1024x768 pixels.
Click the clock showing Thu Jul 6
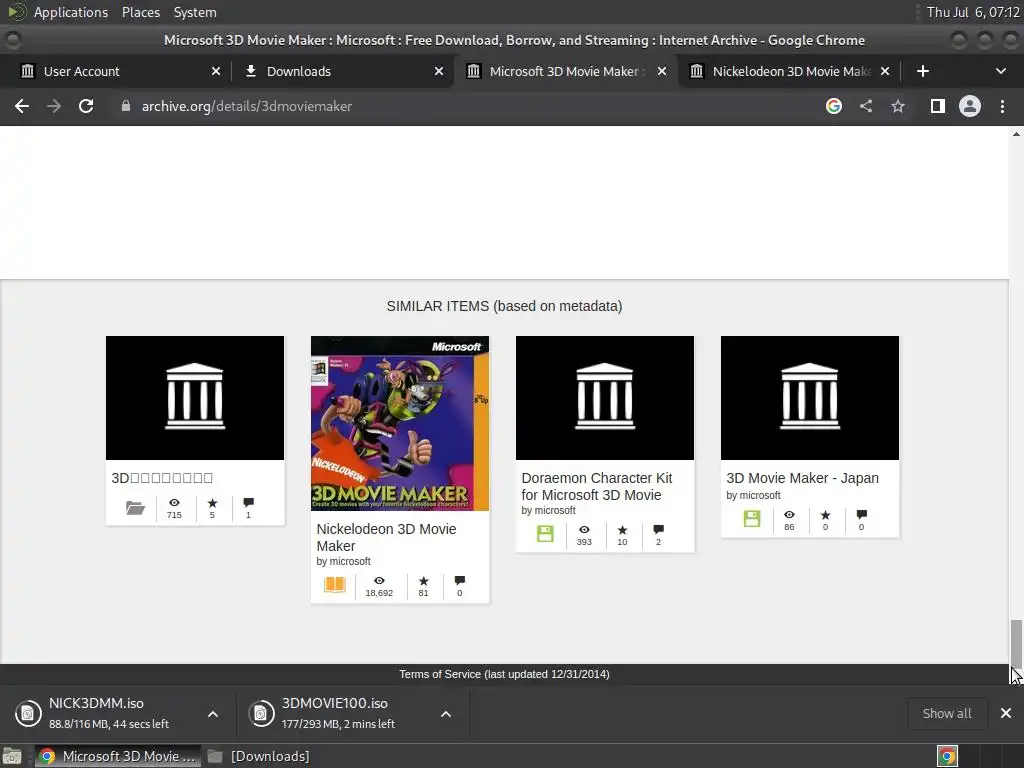972,12
